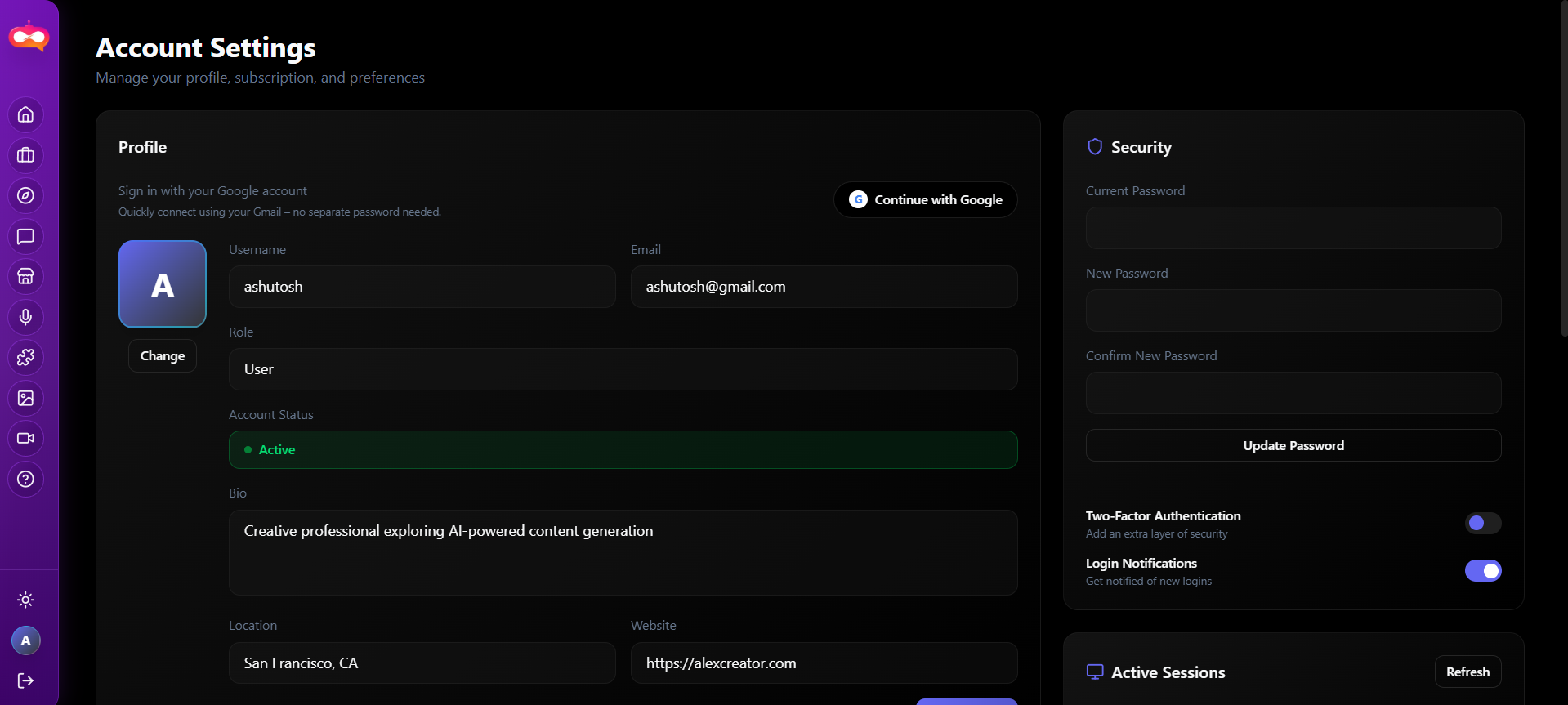
Task: Open the chat bubble icon
Action: tap(26, 236)
